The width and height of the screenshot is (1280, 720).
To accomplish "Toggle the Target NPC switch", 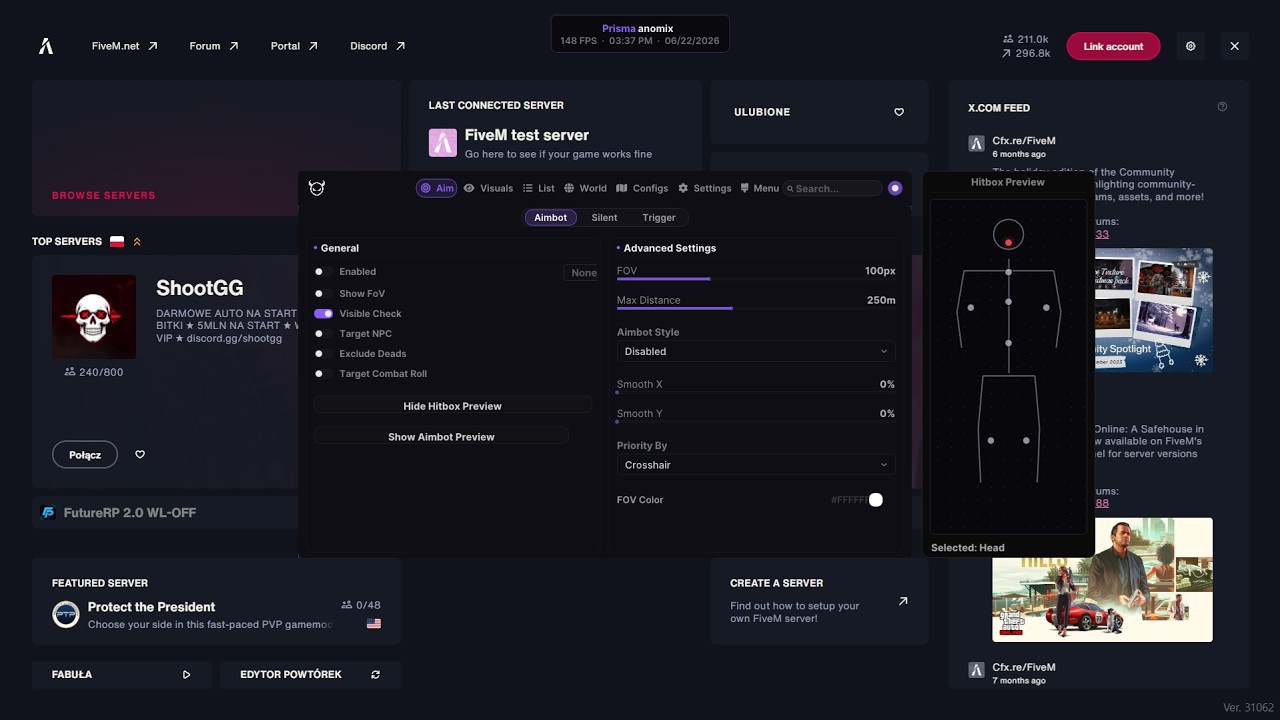I will pyautogui.click(x=323, y=334).
